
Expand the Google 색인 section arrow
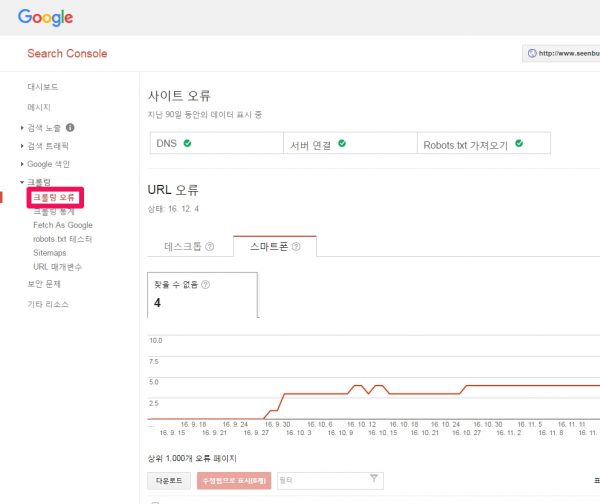click(22, 164)
